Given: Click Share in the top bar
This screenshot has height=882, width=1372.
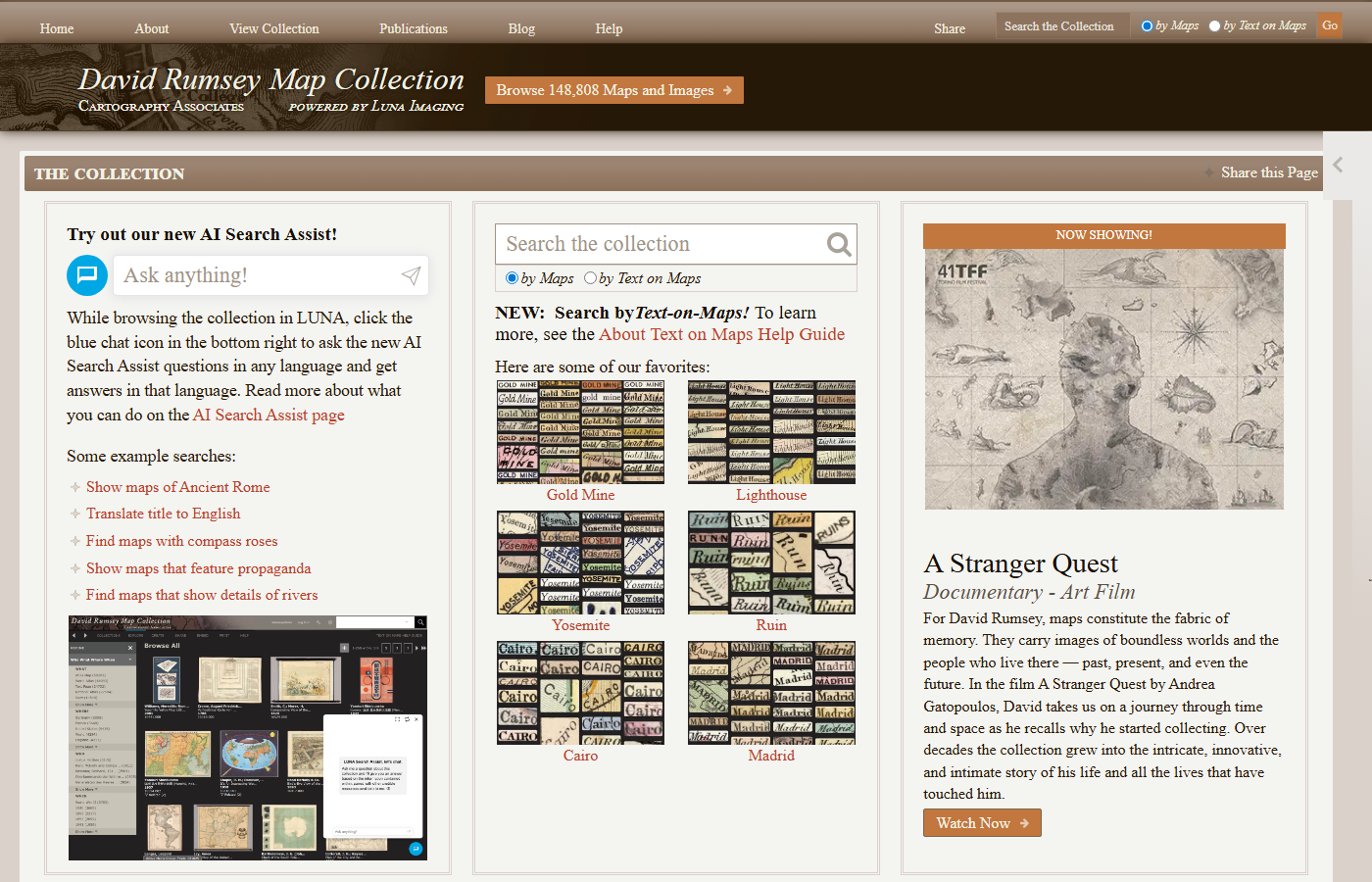Looking at the screenshot, I should (x=950, y=28).
